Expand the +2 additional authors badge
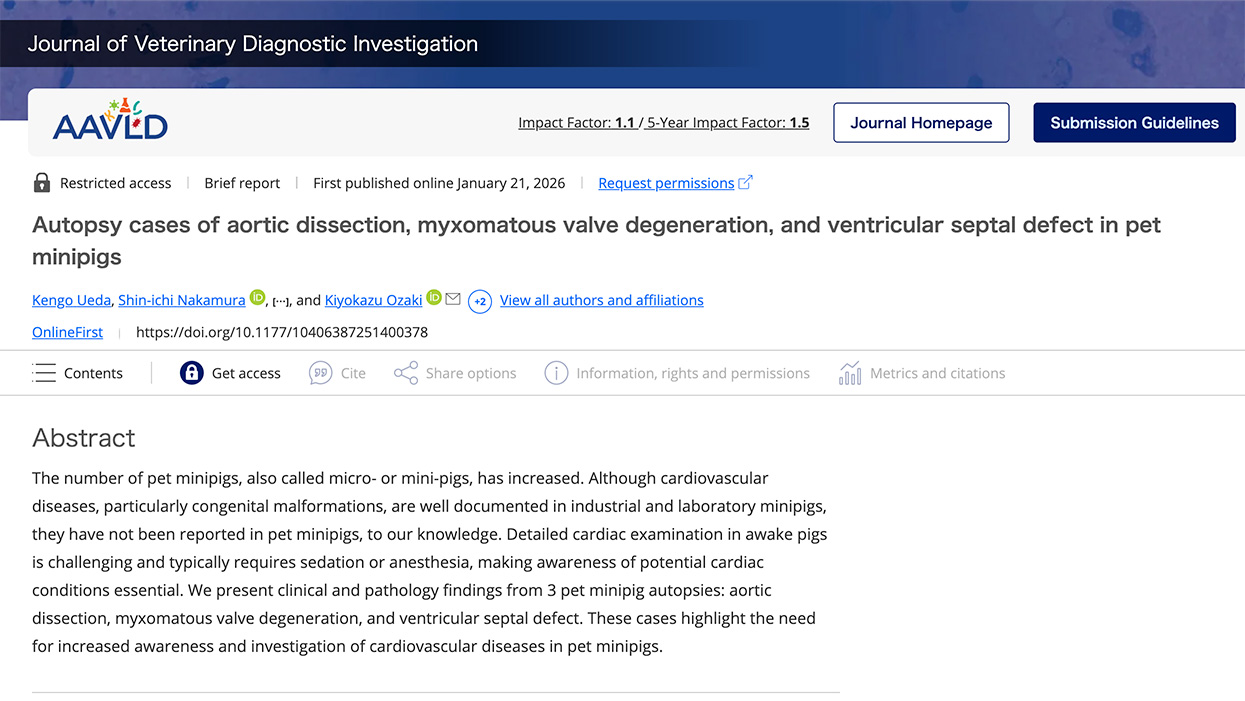1245x701 pixels. (480, 301)
